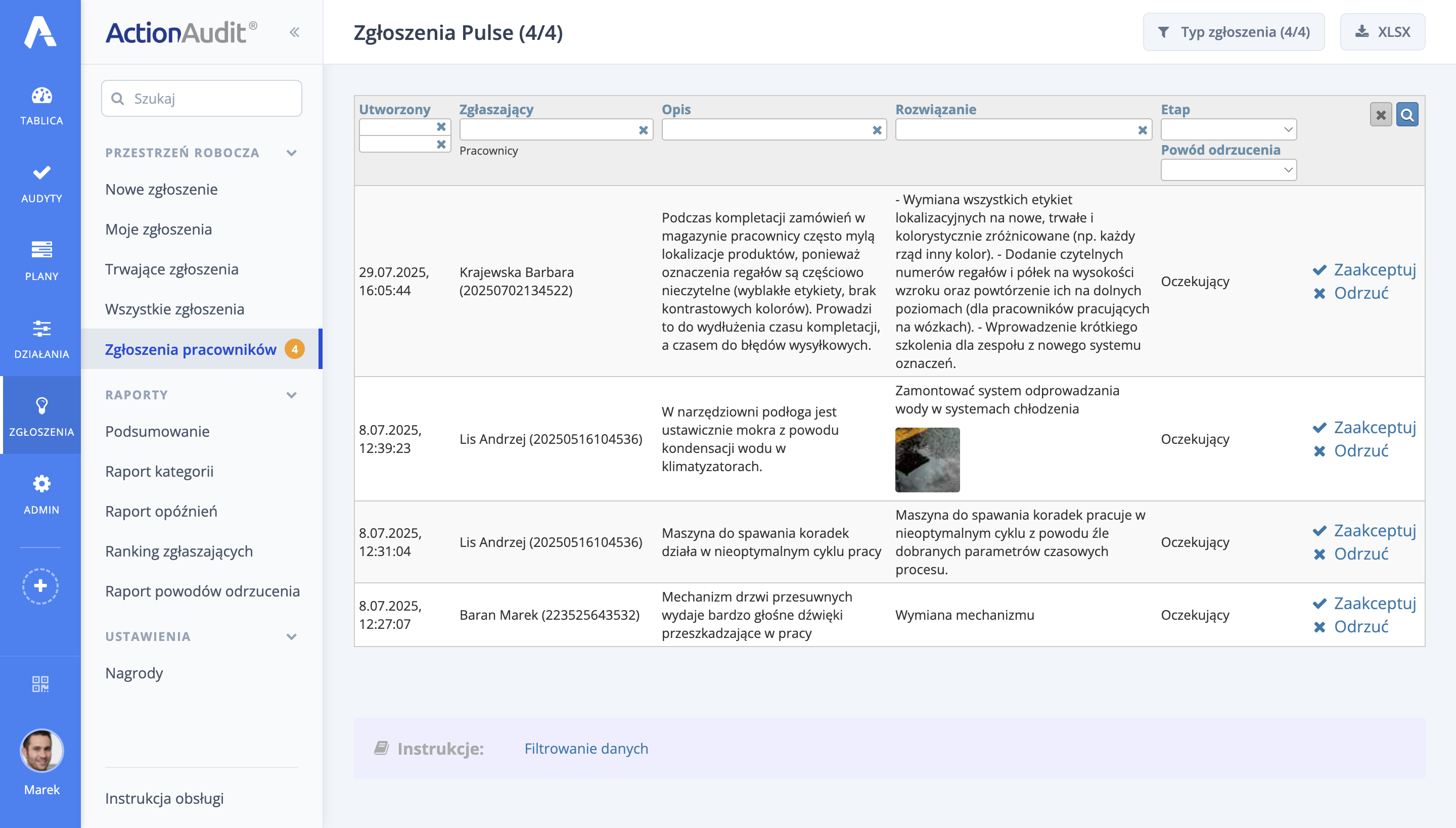Collapse the Raporty section chevron

[x=292, y=394]
